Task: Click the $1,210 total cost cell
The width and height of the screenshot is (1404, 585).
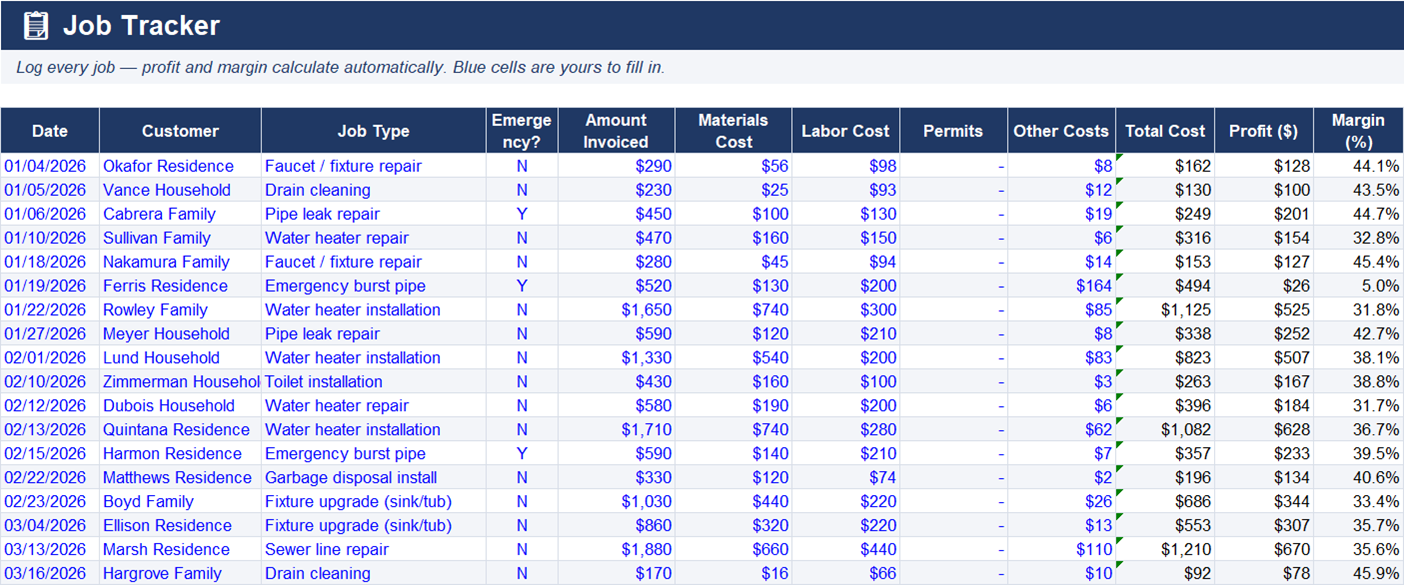Action: click(x=1165, y=550)
